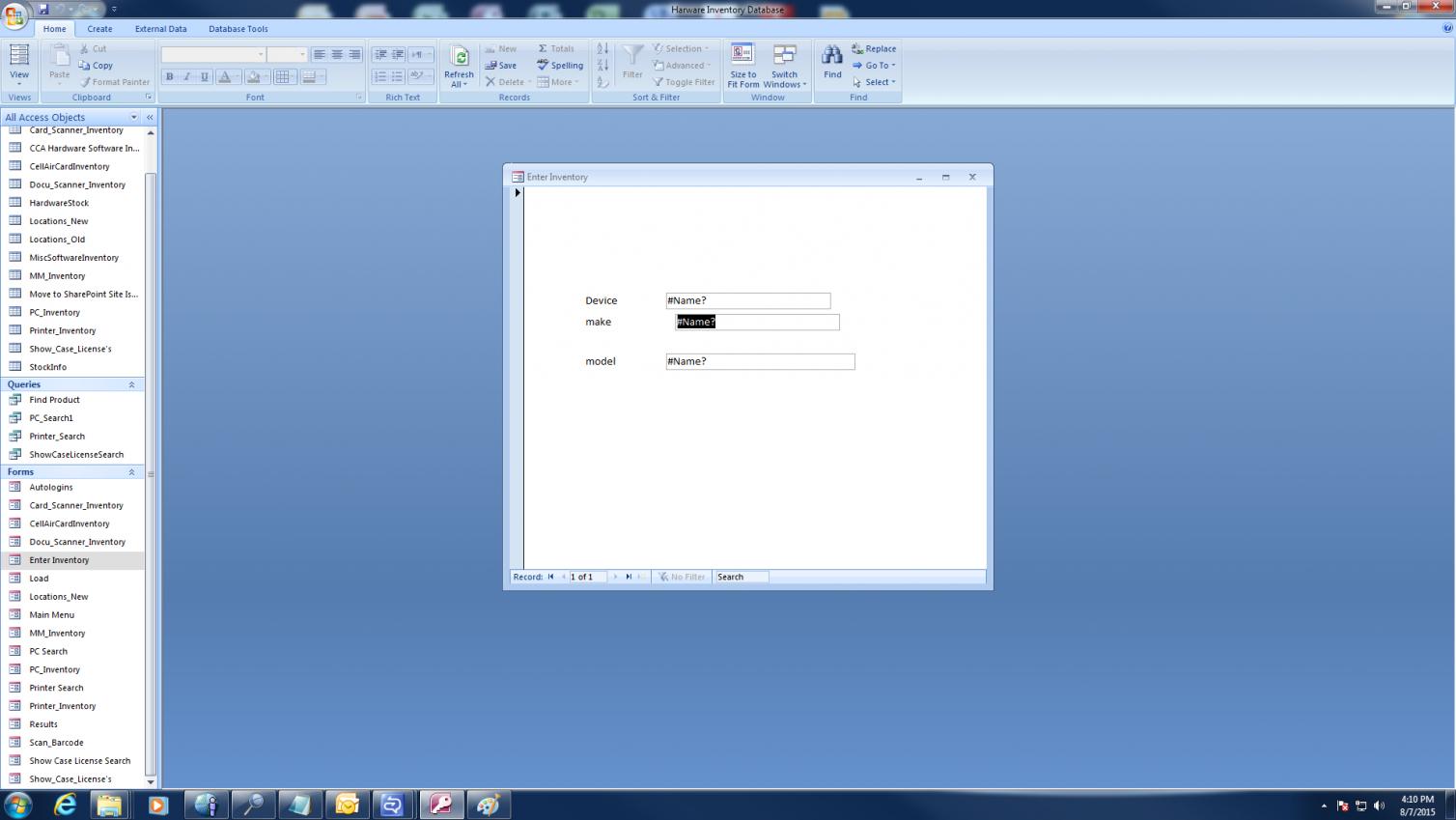
Task: Open Windows Media Player from taskbar
Action: pos(157,805)
